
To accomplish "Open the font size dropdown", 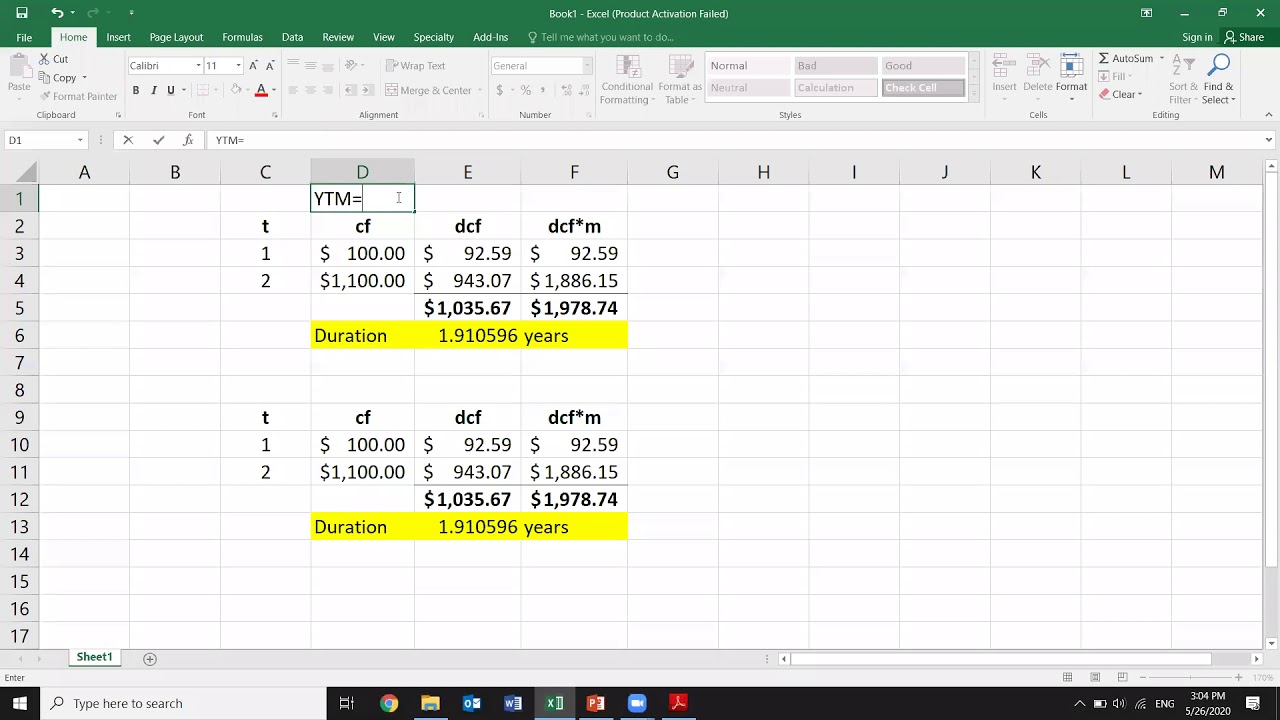I will tap(238, 66).
